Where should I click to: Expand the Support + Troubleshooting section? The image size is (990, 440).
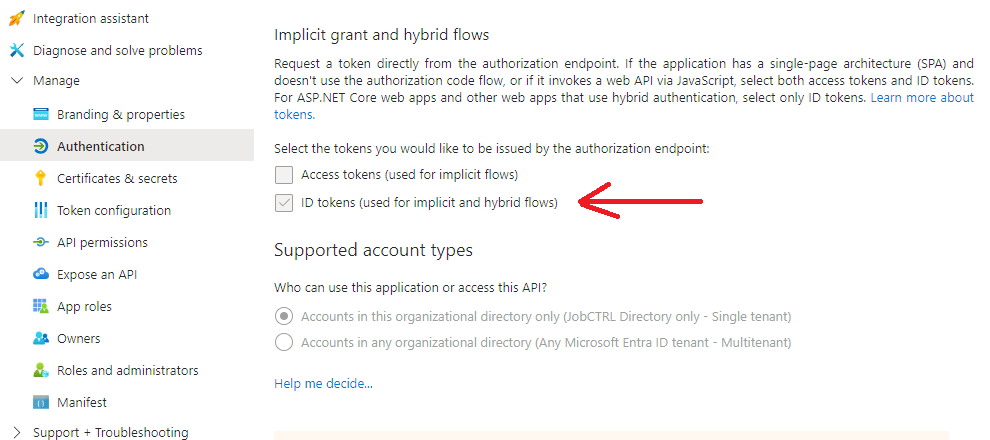[x=17, y=433]
